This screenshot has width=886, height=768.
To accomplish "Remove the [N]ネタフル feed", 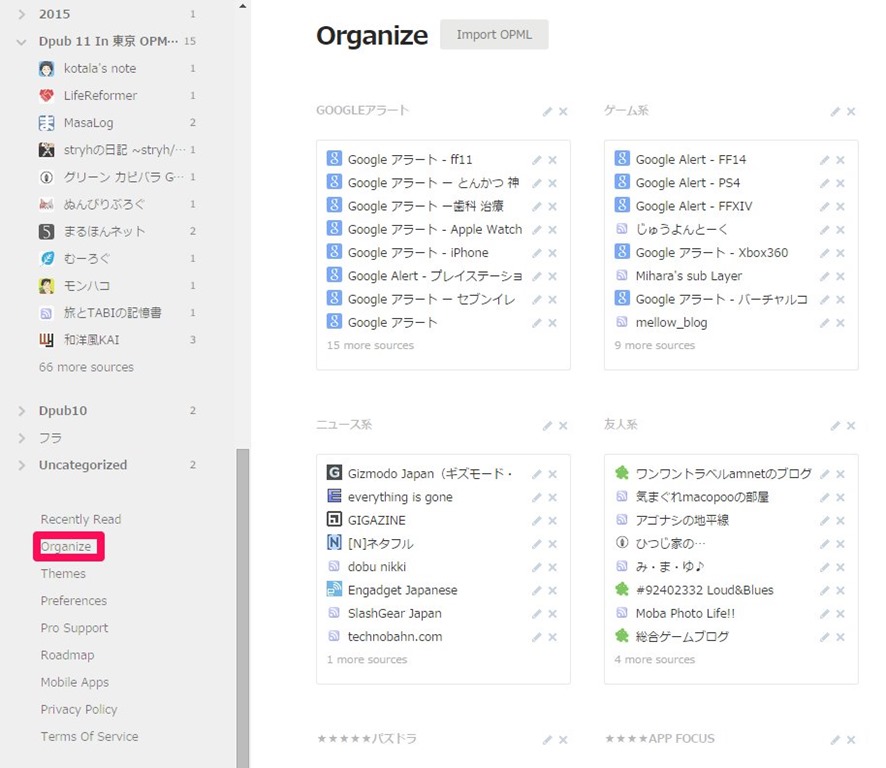I will click(x=553, y=544).
